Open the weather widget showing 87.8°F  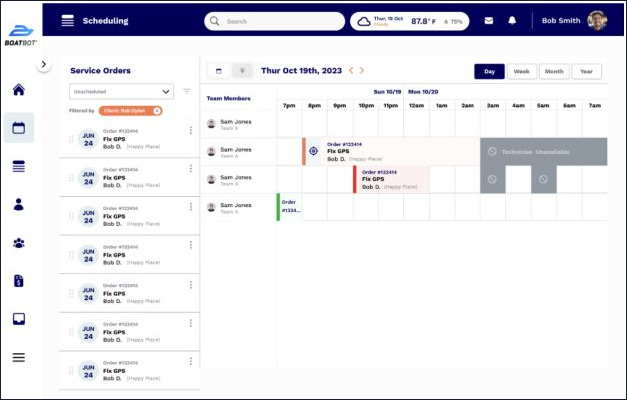point(409,21)
